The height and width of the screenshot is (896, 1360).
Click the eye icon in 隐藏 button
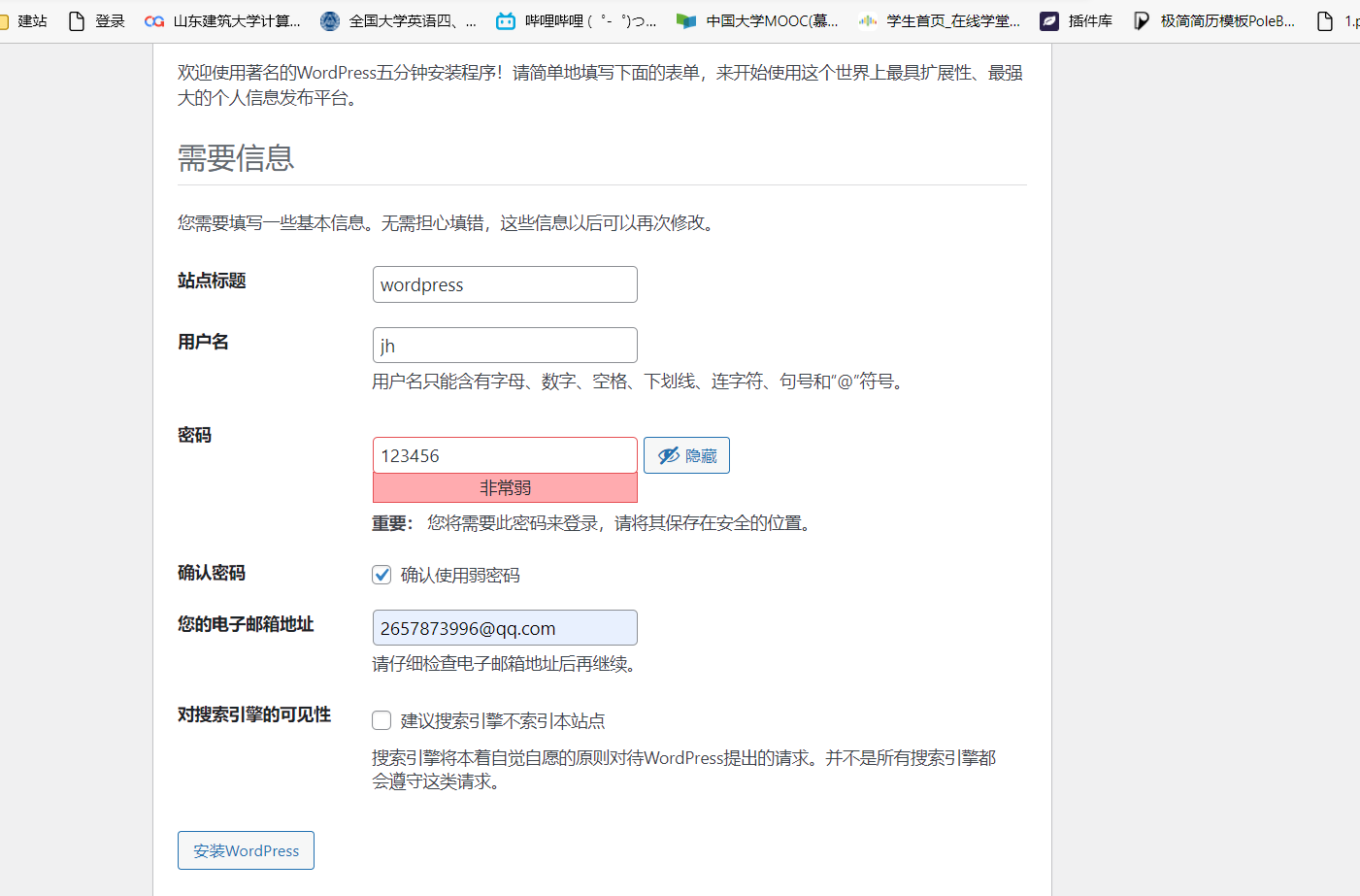point(669,455)
